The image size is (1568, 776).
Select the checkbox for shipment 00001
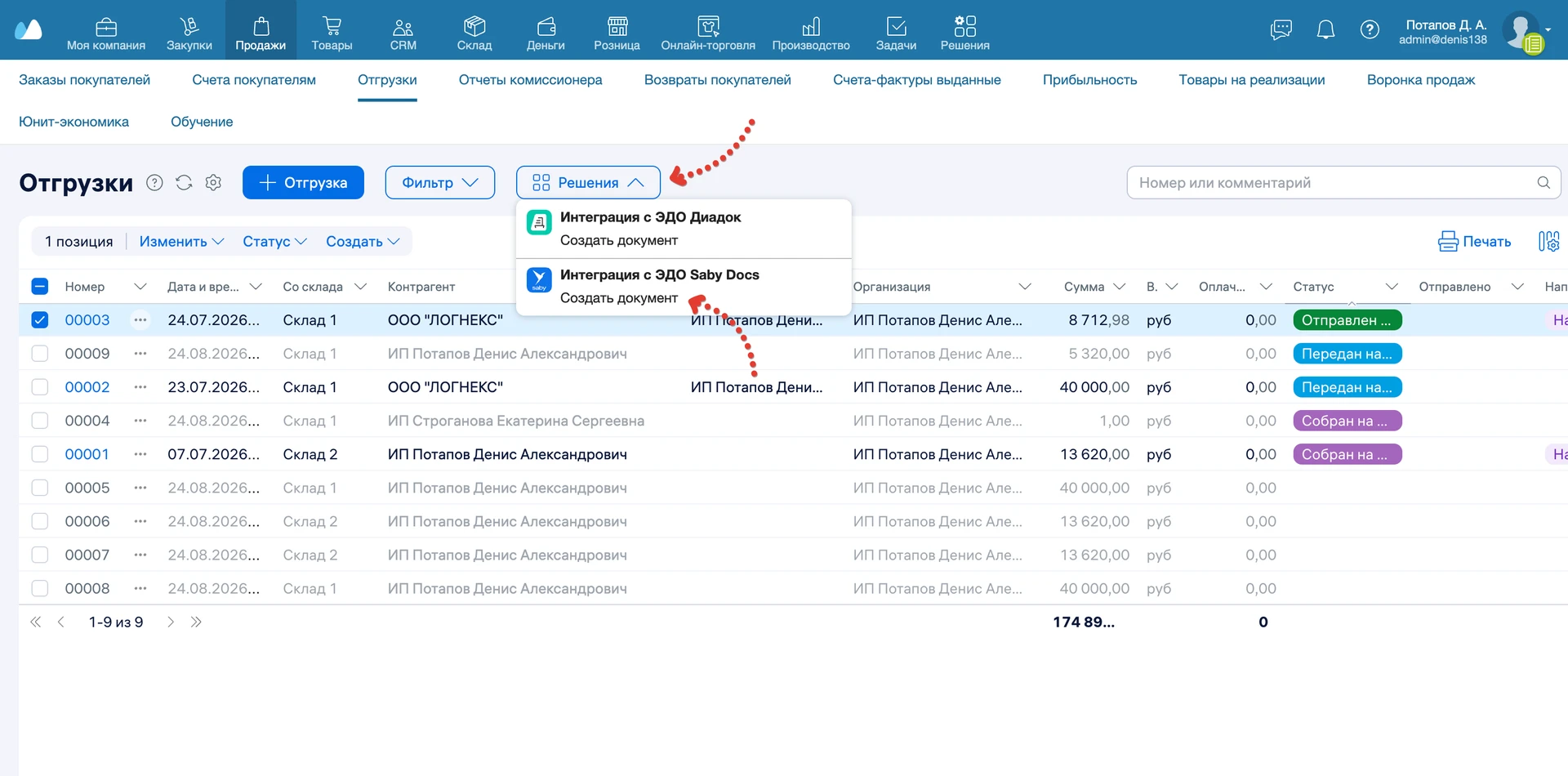tap(40, 454)
